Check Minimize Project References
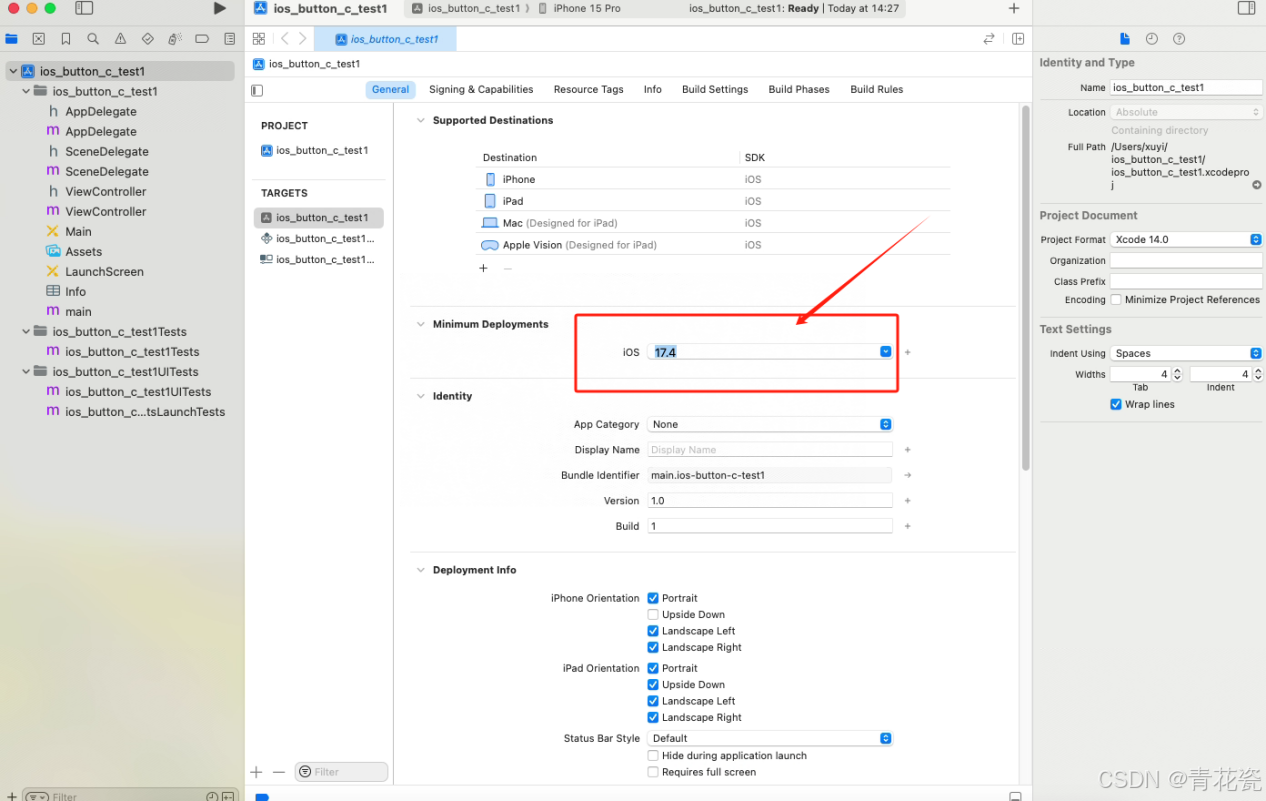Screen dimensions: 1266x801 [1115, 300]
